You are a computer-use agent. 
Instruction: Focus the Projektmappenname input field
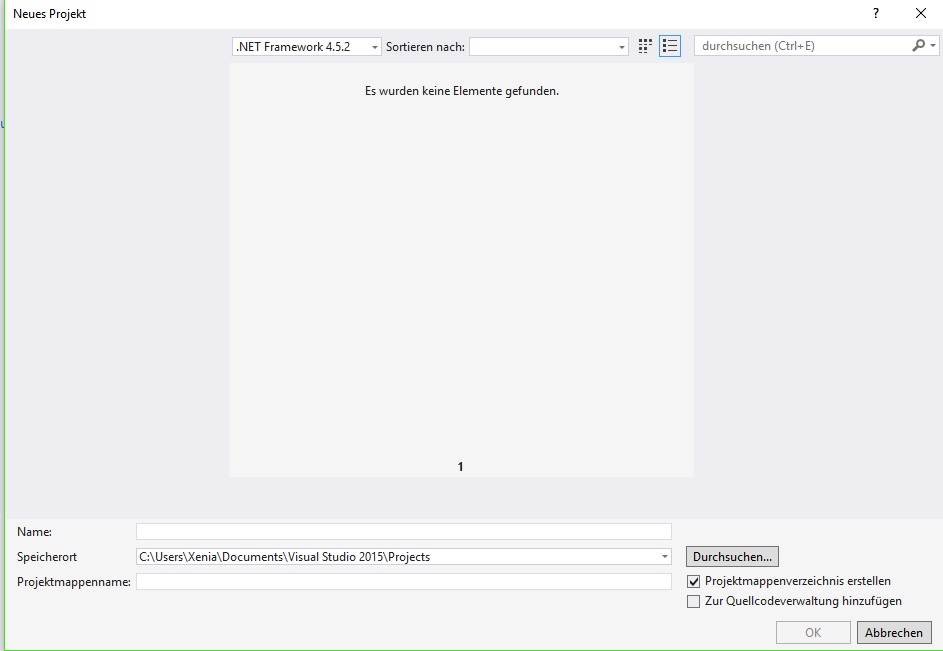tap(404, 581)
